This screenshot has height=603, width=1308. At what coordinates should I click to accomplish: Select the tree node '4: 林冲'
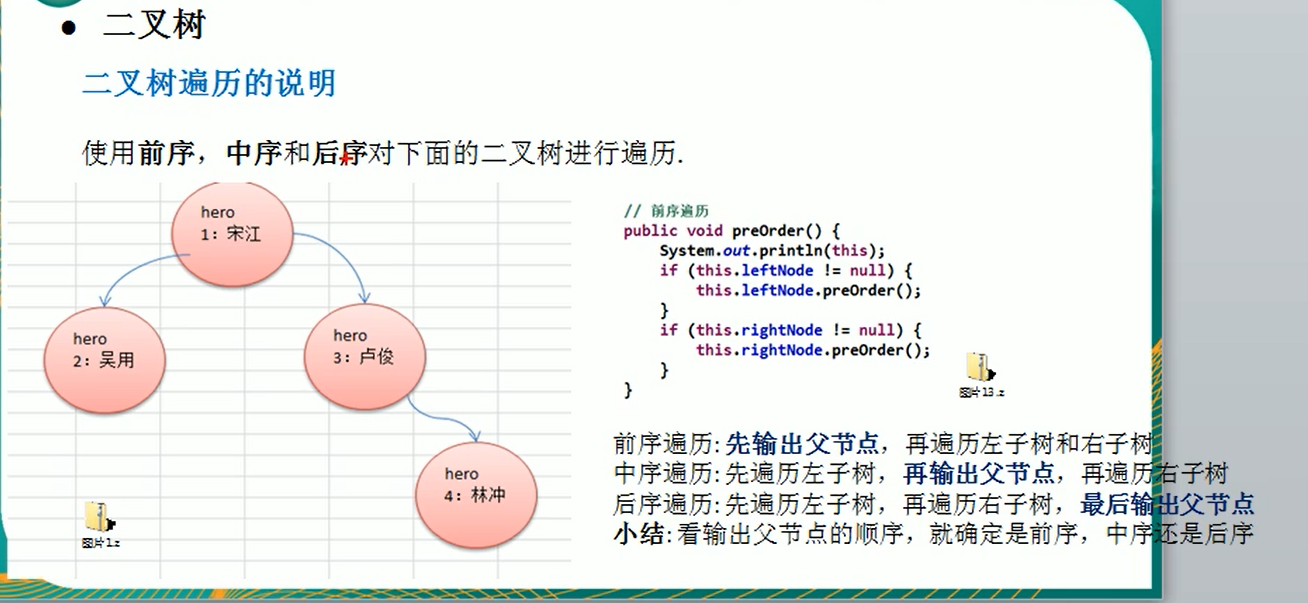(x=476, y=494)
